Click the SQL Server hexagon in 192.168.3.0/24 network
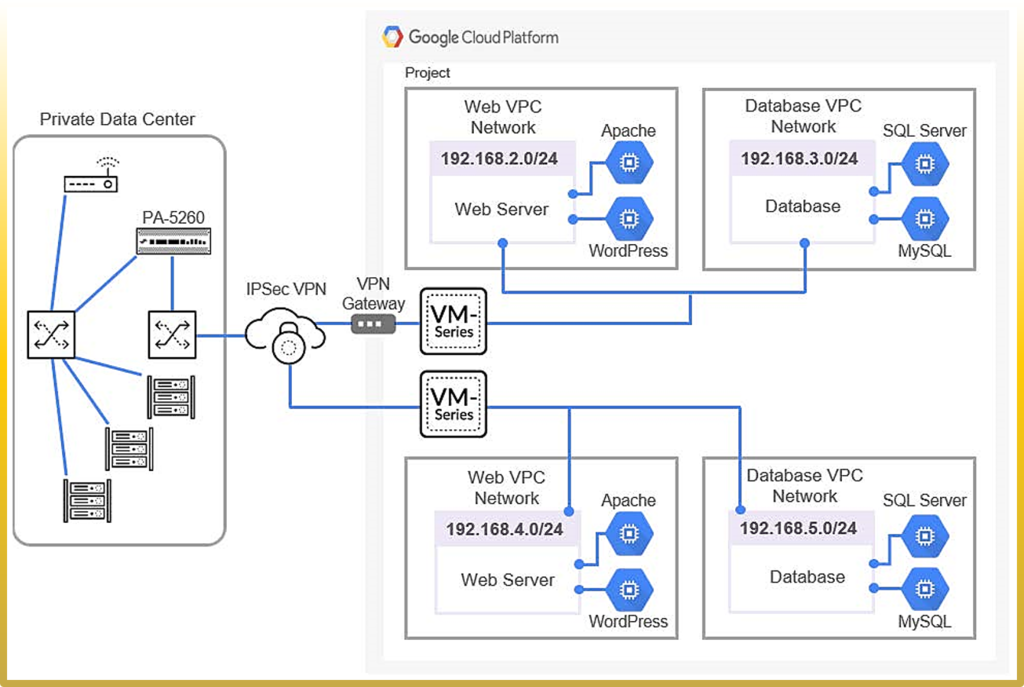The height and width of the screenshot is (687, 1024). coord(925,163)
